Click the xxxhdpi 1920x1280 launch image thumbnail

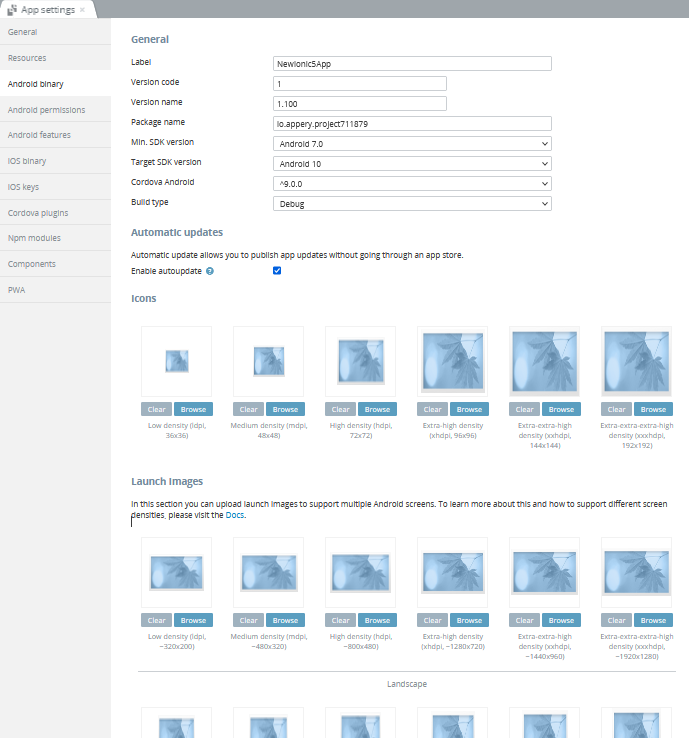coord(637,572)
